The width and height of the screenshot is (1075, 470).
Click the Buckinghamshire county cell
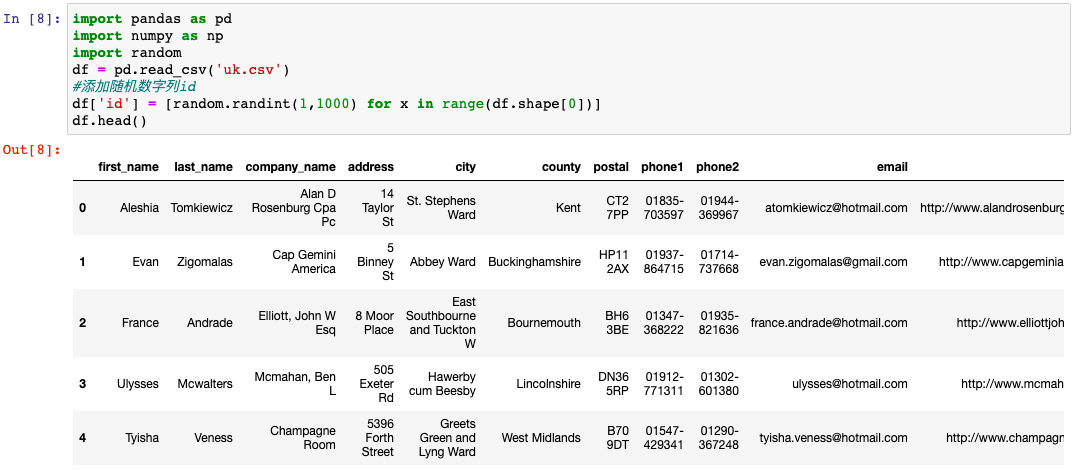(x=534, y=262)
